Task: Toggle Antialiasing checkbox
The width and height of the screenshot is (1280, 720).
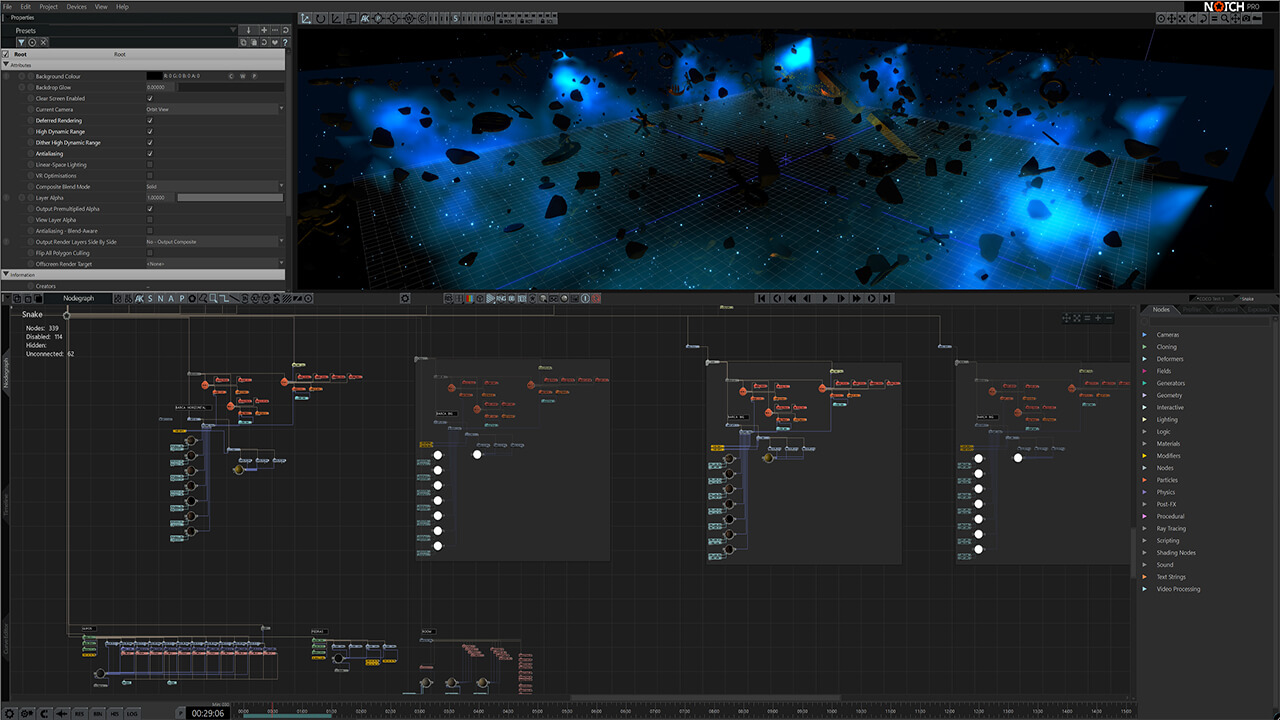Action: tap(150, 153)
